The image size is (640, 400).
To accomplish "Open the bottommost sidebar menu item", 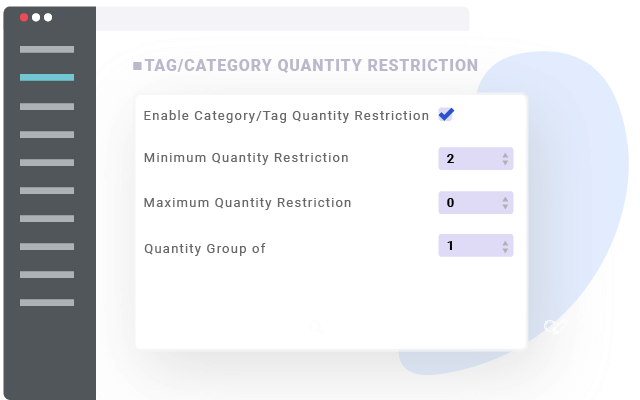I will 47,302.
